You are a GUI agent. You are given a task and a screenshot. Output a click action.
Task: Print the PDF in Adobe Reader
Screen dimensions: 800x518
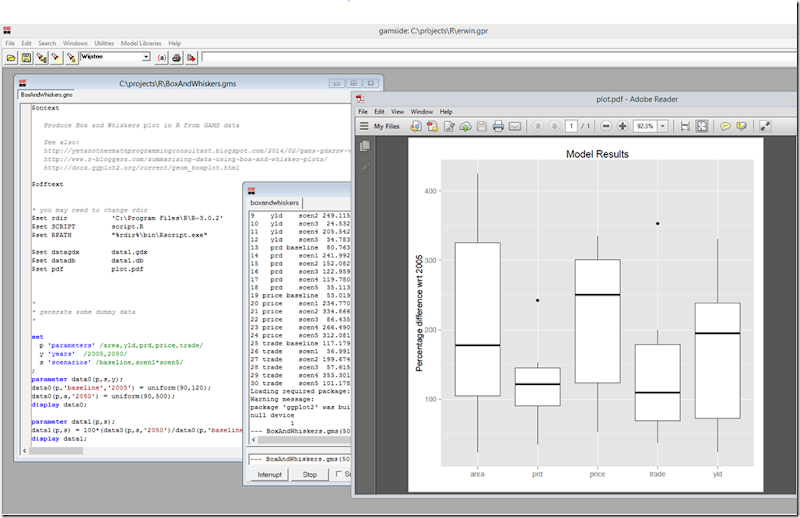pyautogui.click(x=497, y=126)
